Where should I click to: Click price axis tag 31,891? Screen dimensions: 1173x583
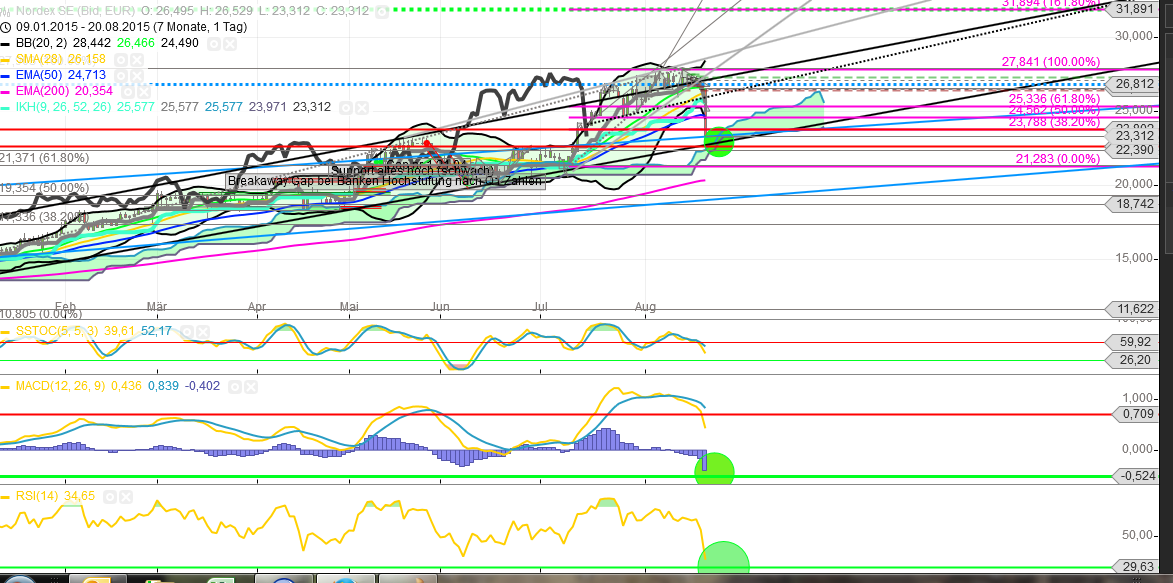[1132, 10]
